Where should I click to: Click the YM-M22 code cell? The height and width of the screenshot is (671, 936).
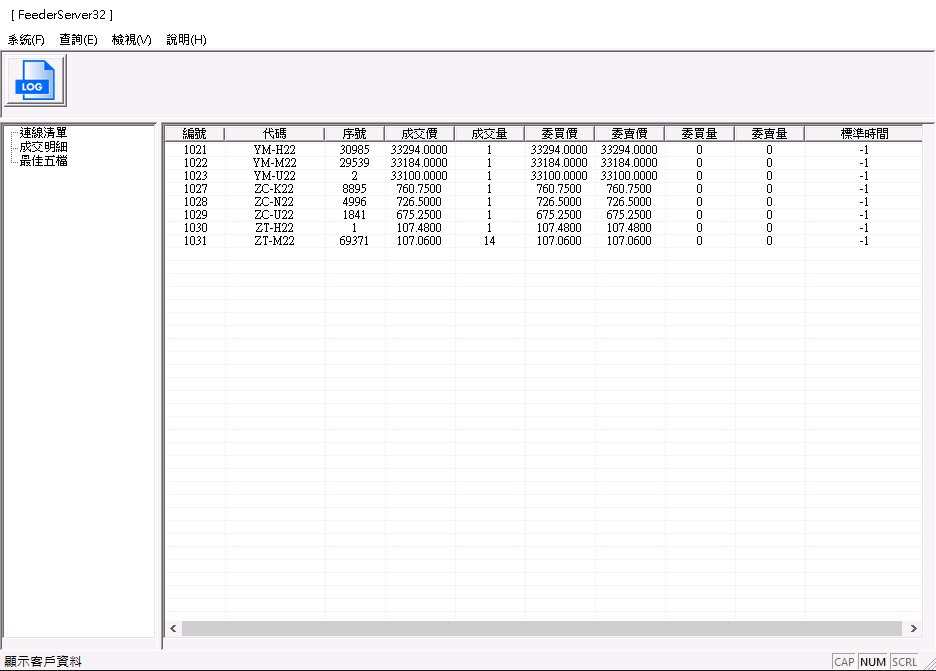pyautogui.click(x=275, y=163)
